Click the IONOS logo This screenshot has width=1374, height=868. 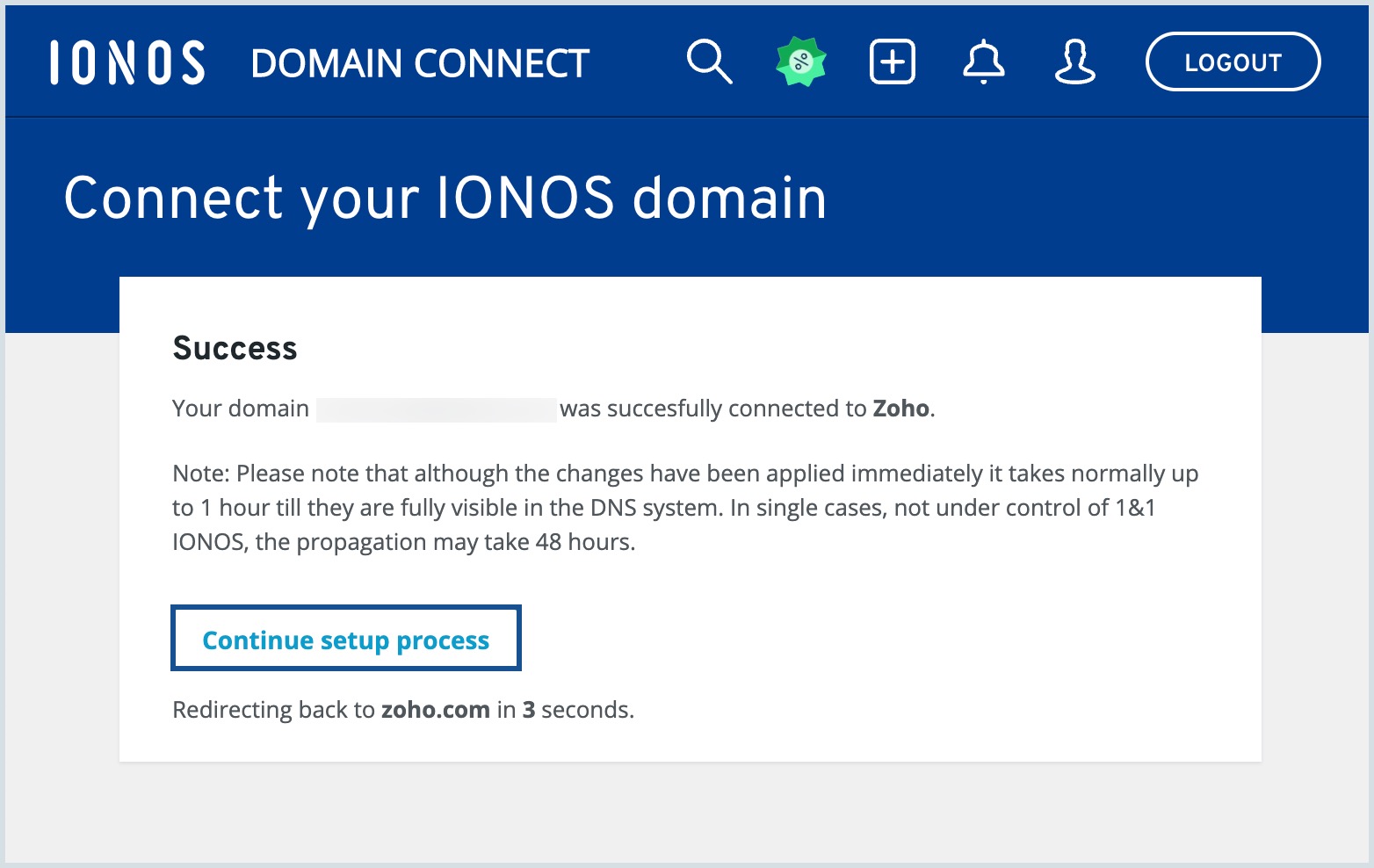pyautogui.click(x=128, y=61)
